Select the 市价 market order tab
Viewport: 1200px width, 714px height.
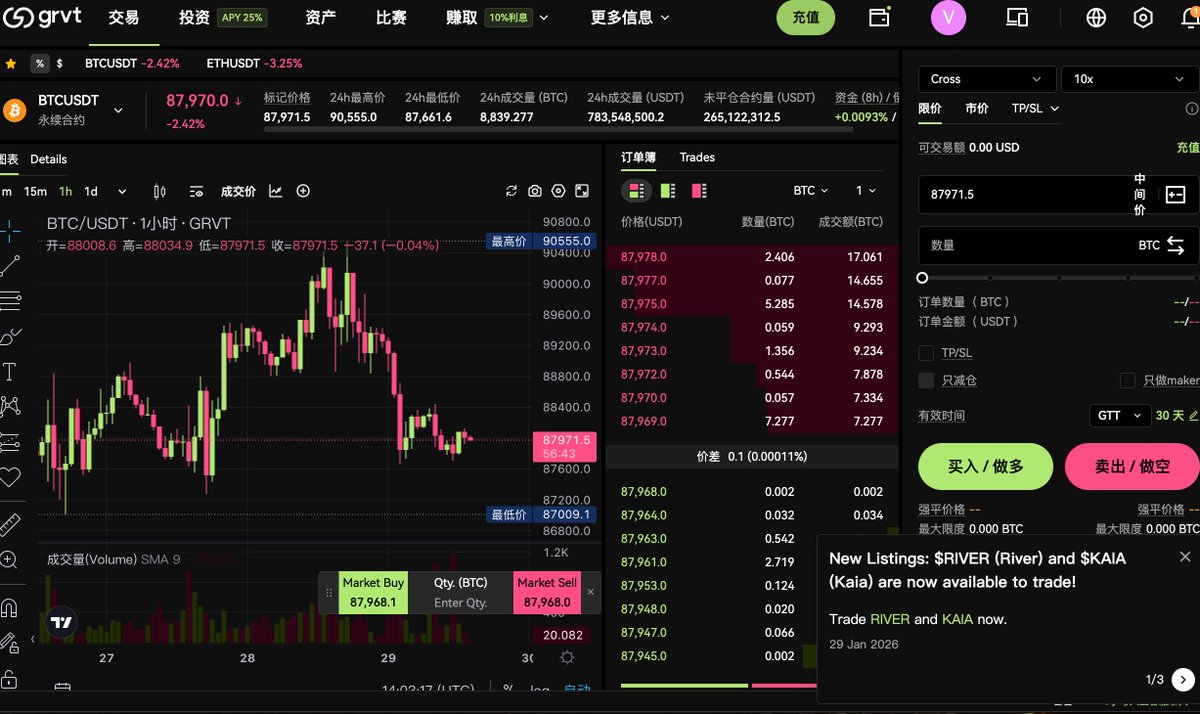pos(978,108)
